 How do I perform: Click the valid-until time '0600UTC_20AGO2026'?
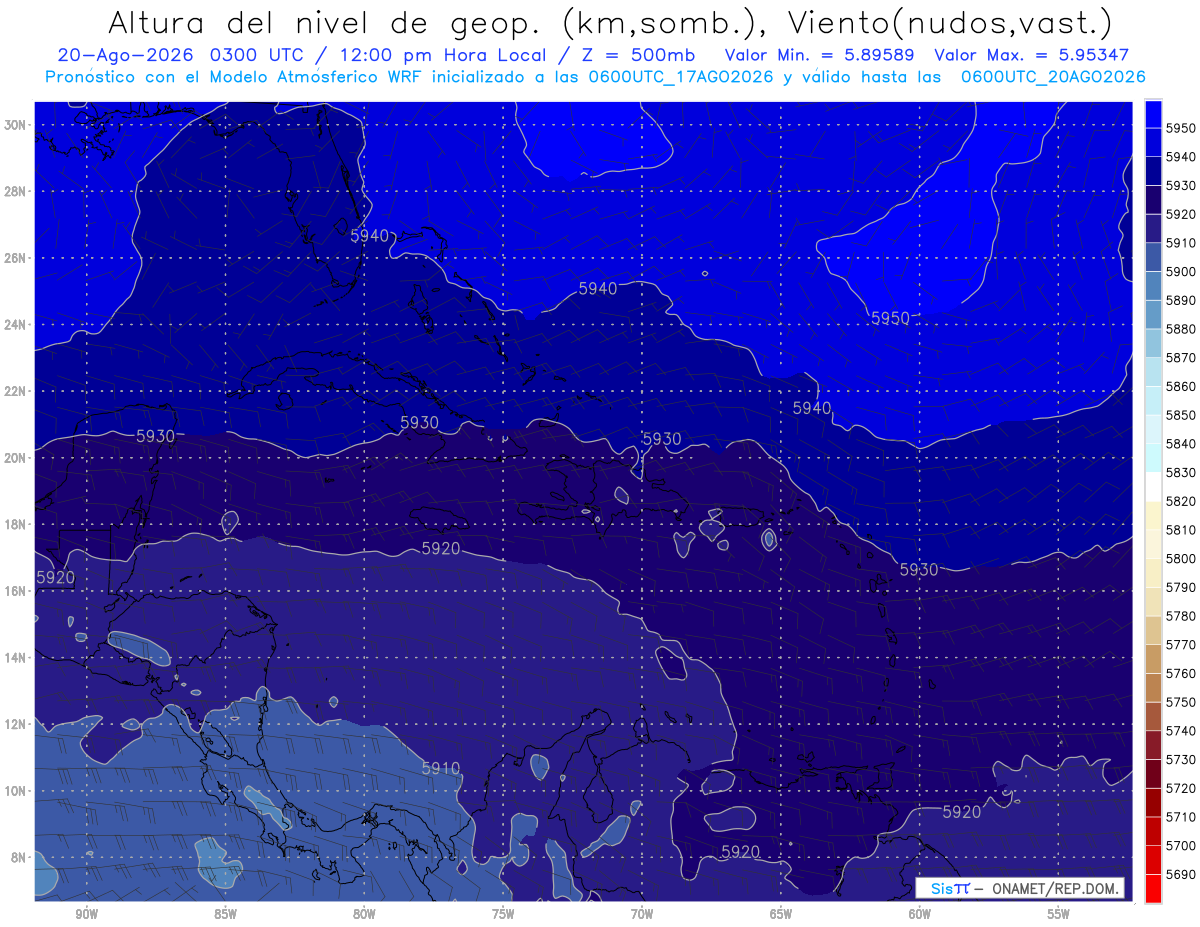(x=1052, y=77)
